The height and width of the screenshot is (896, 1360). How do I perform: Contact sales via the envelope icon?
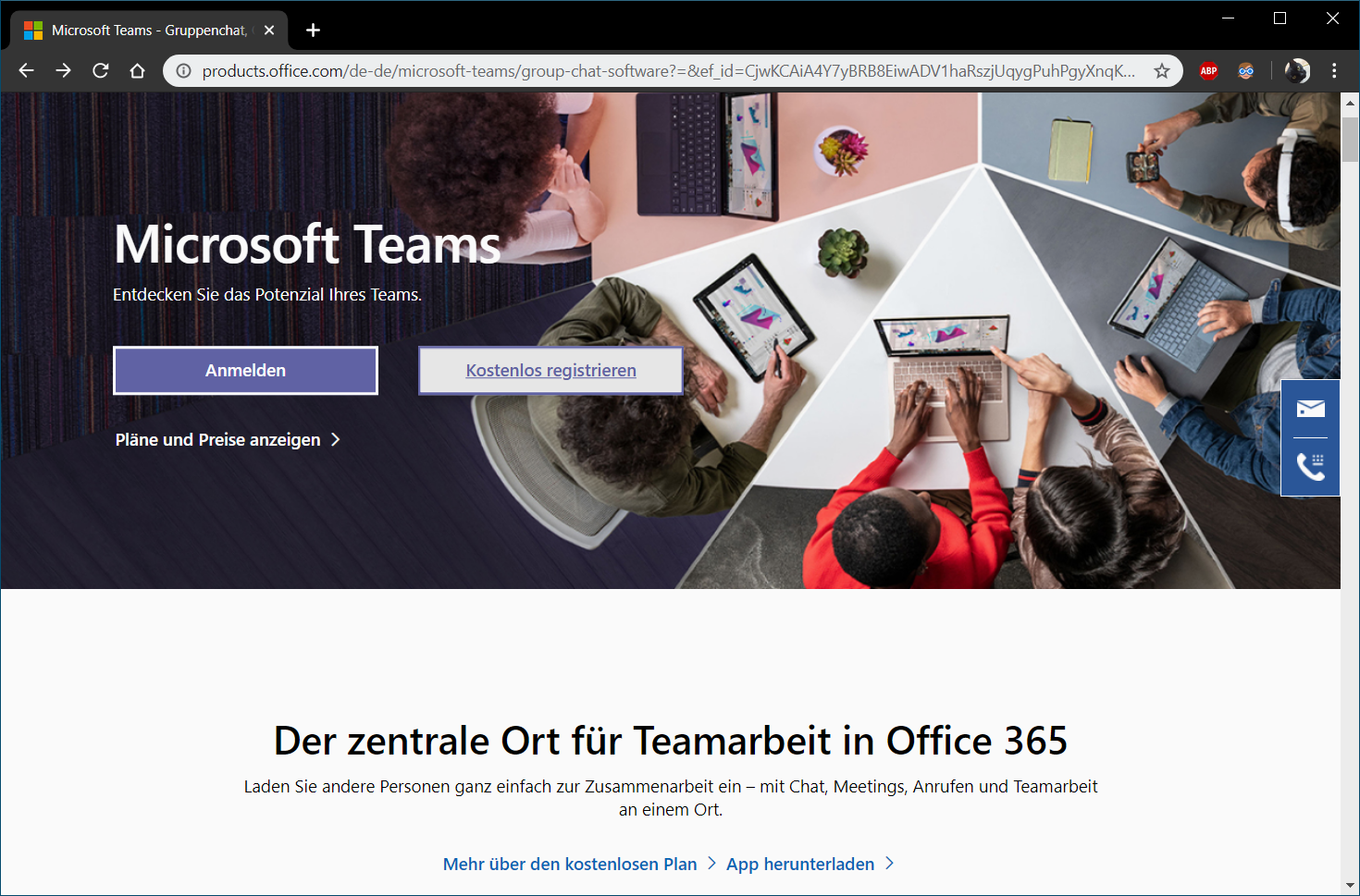click(x=1310, y=409)
